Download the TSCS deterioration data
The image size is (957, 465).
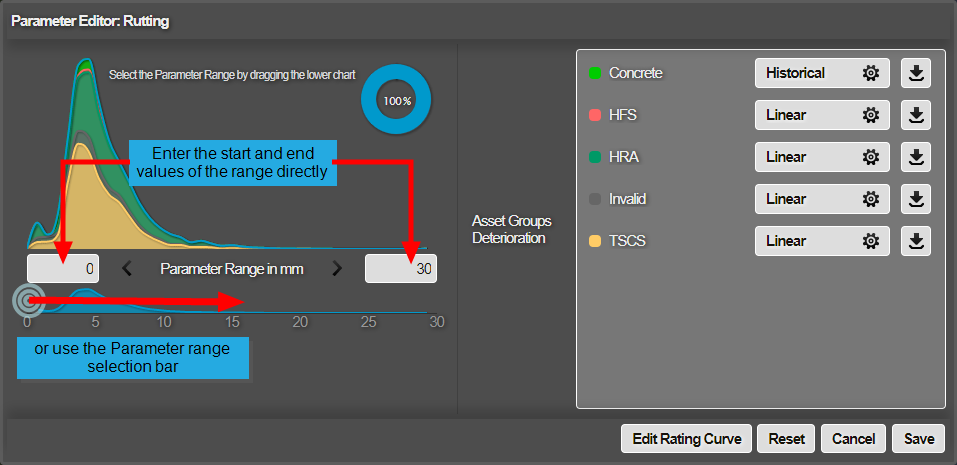(x=916, y=241)
